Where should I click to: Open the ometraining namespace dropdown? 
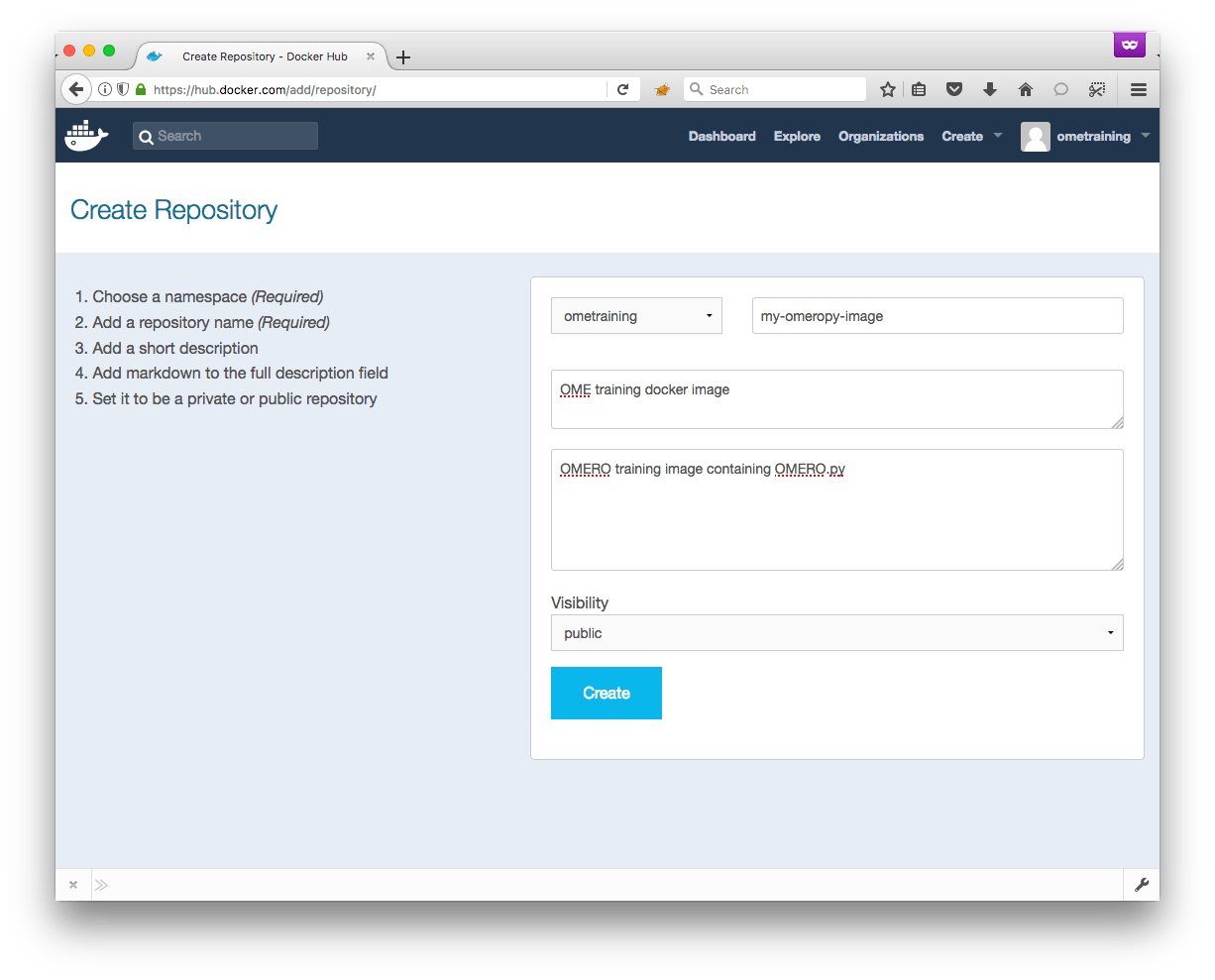pyautogui.click(x=636, y=315)
